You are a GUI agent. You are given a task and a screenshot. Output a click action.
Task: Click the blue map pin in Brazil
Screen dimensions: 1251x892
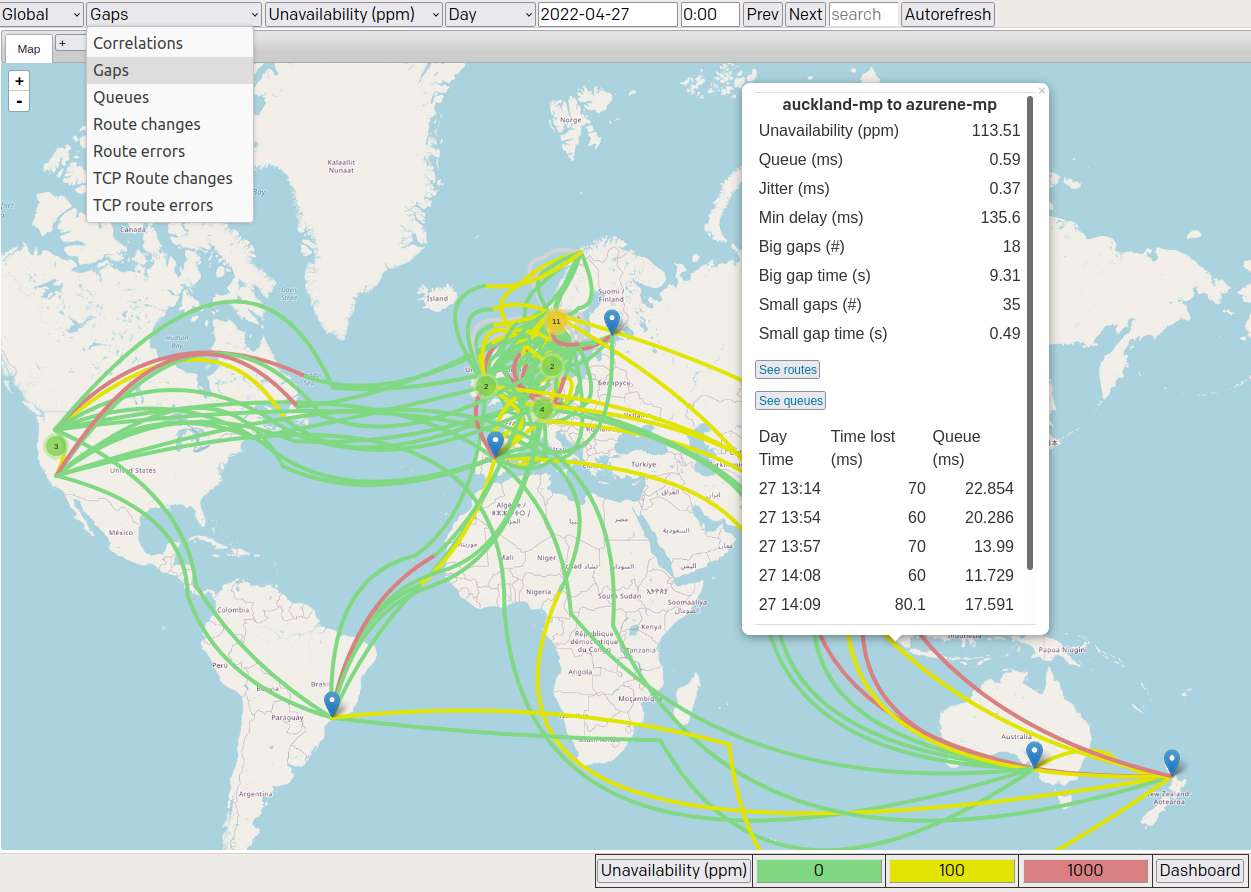coord(332,704)
